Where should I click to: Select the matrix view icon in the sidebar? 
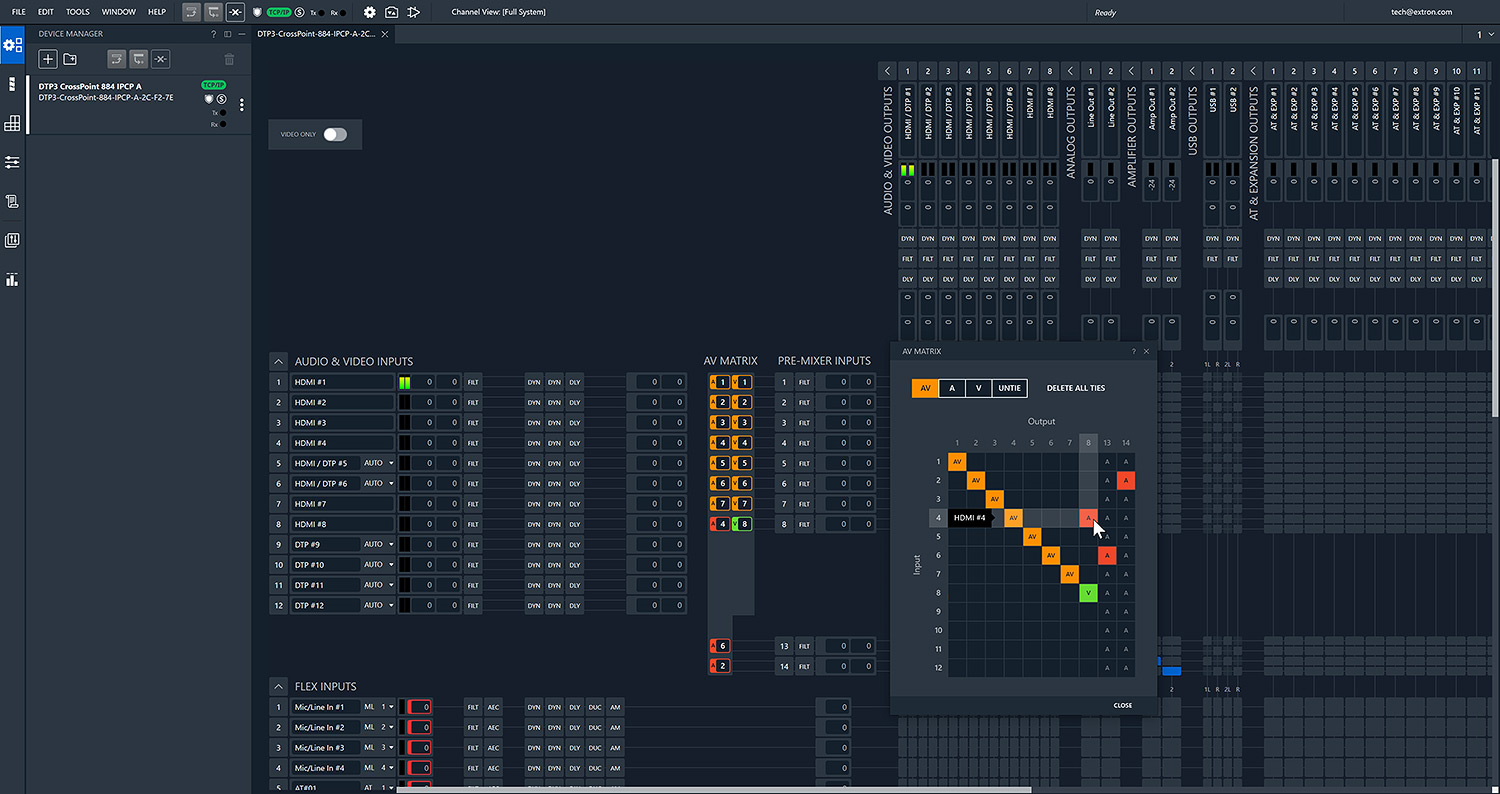12,122
